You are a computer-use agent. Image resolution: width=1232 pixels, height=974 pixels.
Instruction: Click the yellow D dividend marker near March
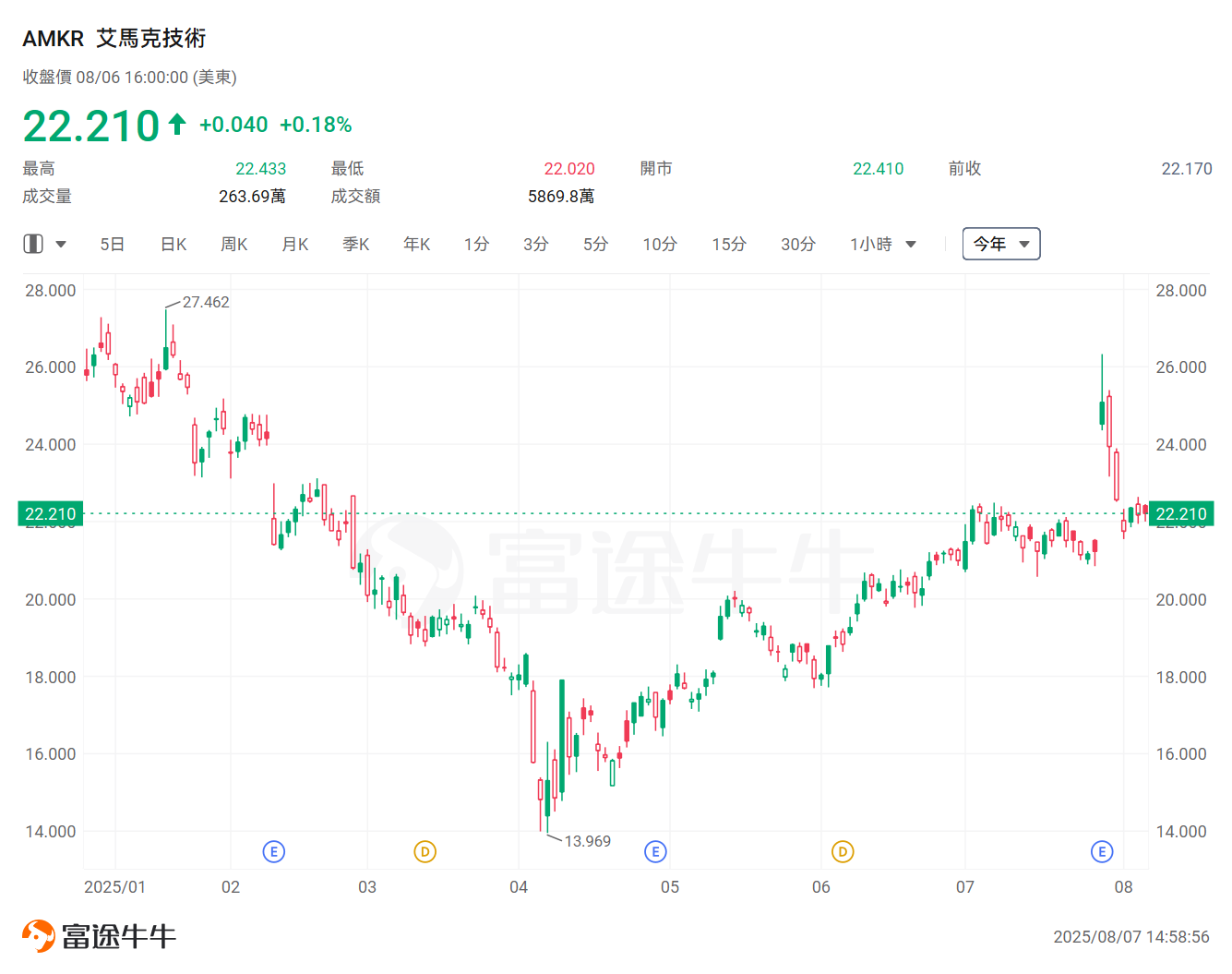[x=425, y=851]
